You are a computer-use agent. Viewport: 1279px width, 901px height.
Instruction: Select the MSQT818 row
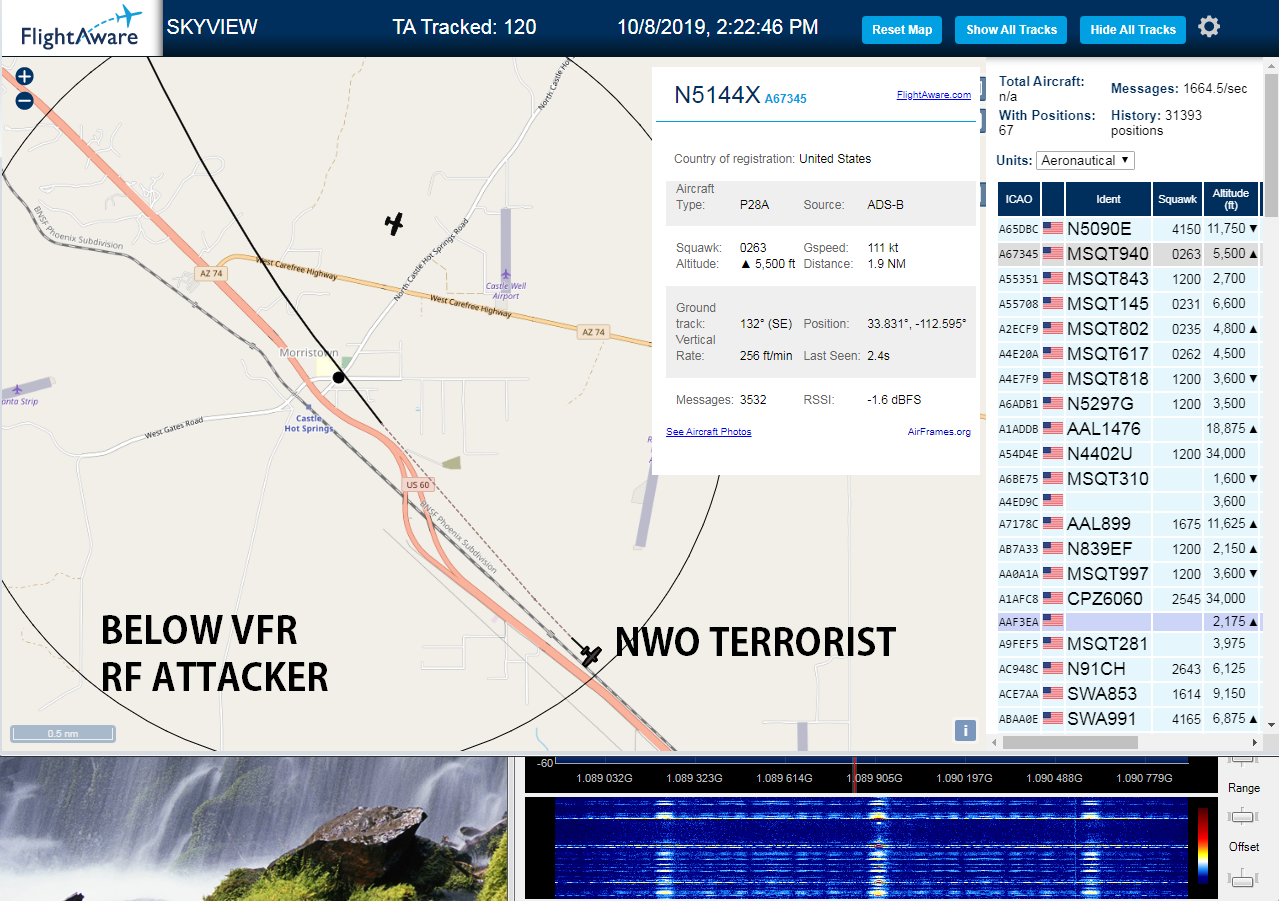point(1129,379)
